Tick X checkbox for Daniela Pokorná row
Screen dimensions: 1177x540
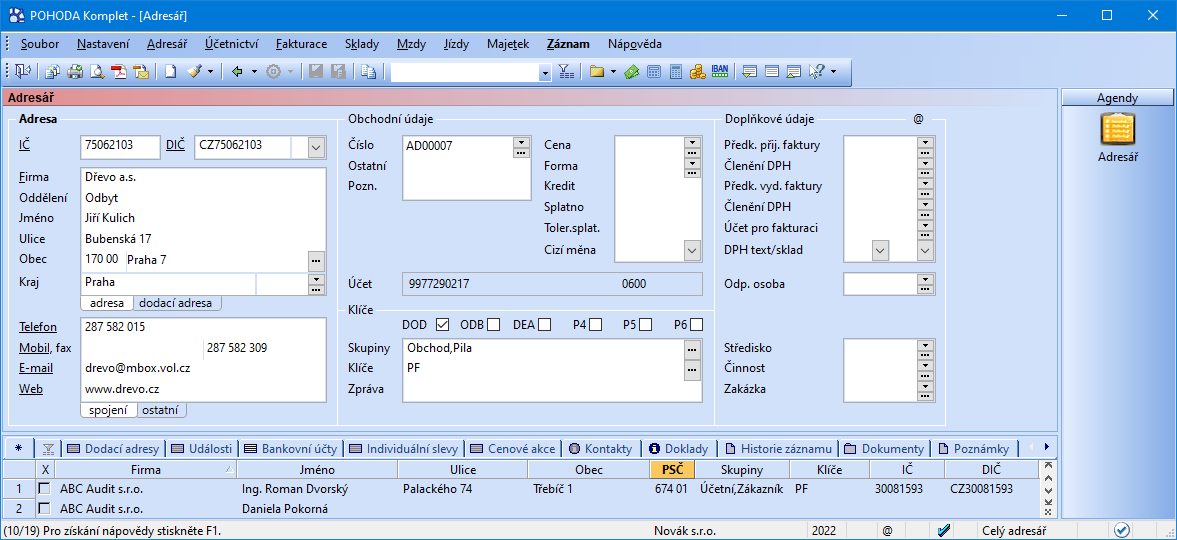click(x=45, y=508)
